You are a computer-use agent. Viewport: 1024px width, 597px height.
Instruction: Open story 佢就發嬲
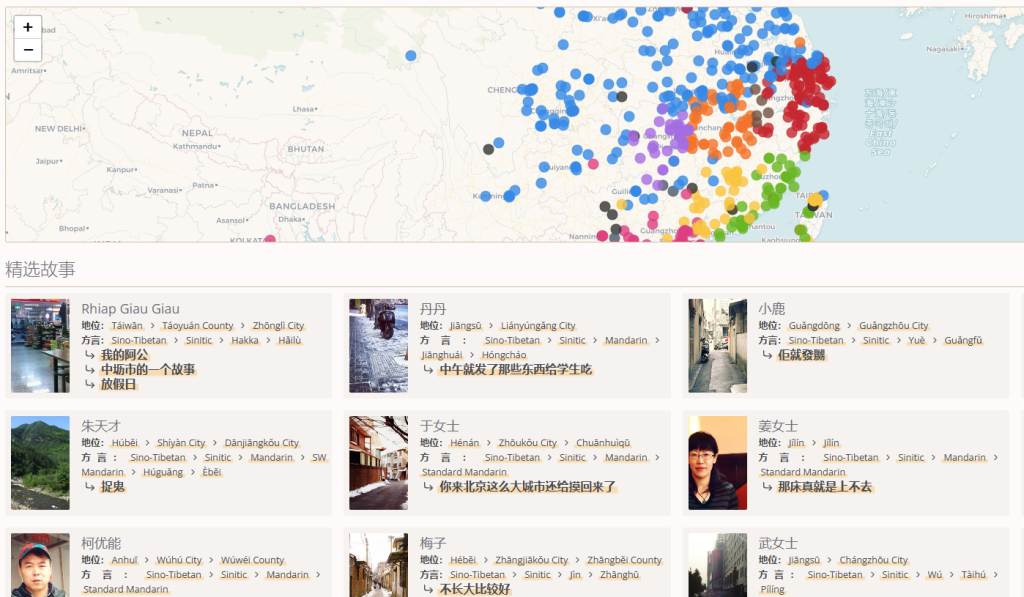point(801,355)
